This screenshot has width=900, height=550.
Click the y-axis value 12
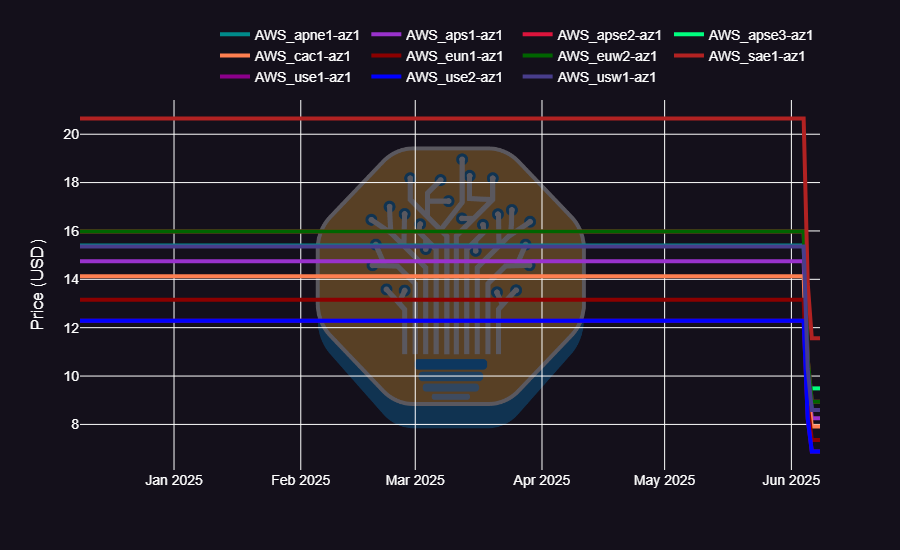point(71,328)
